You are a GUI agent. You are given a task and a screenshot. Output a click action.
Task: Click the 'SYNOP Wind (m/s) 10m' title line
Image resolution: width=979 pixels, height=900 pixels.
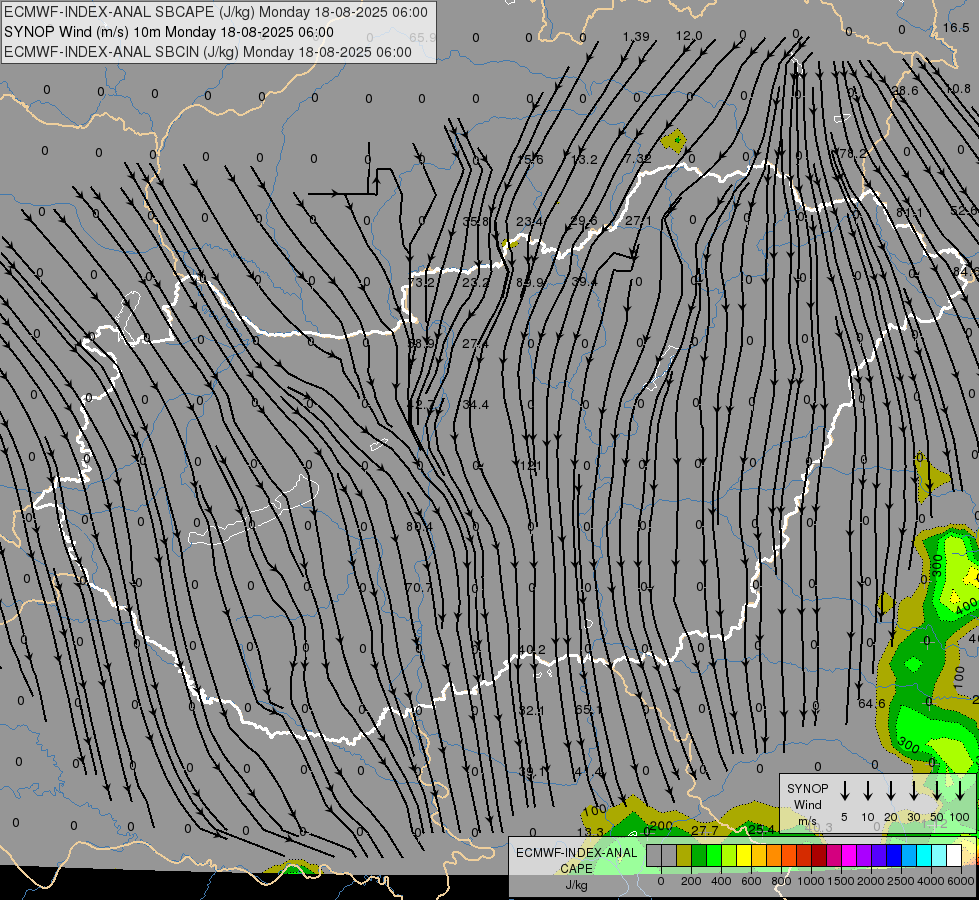pos(169,32)
